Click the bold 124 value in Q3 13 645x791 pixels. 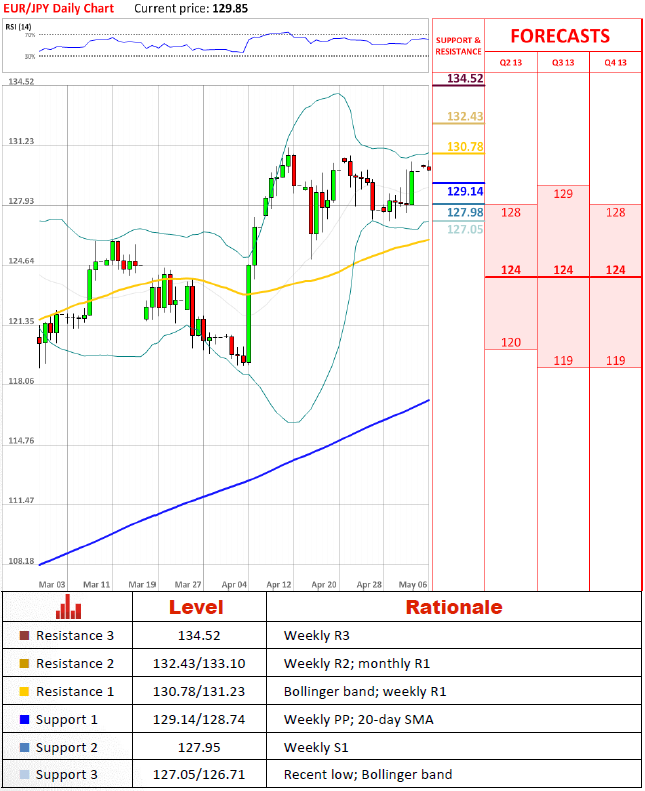click(x=563, y=270)
